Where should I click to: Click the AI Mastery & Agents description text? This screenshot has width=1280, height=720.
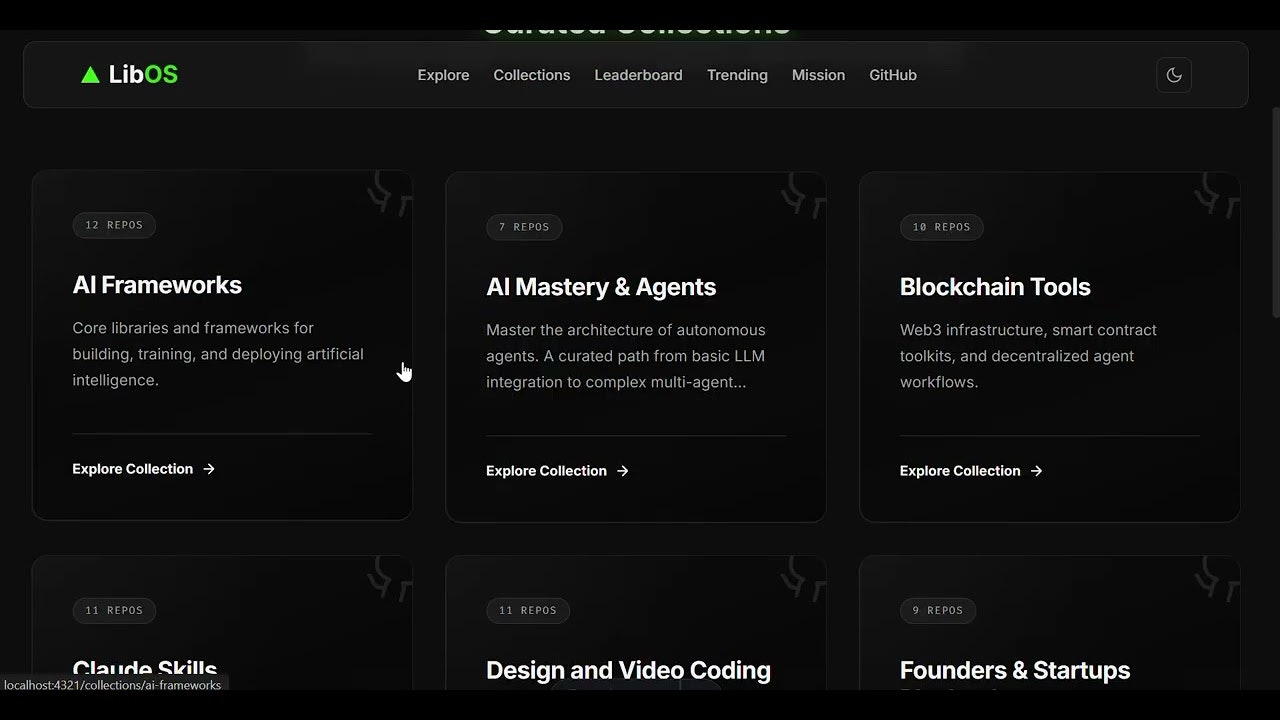626,356
